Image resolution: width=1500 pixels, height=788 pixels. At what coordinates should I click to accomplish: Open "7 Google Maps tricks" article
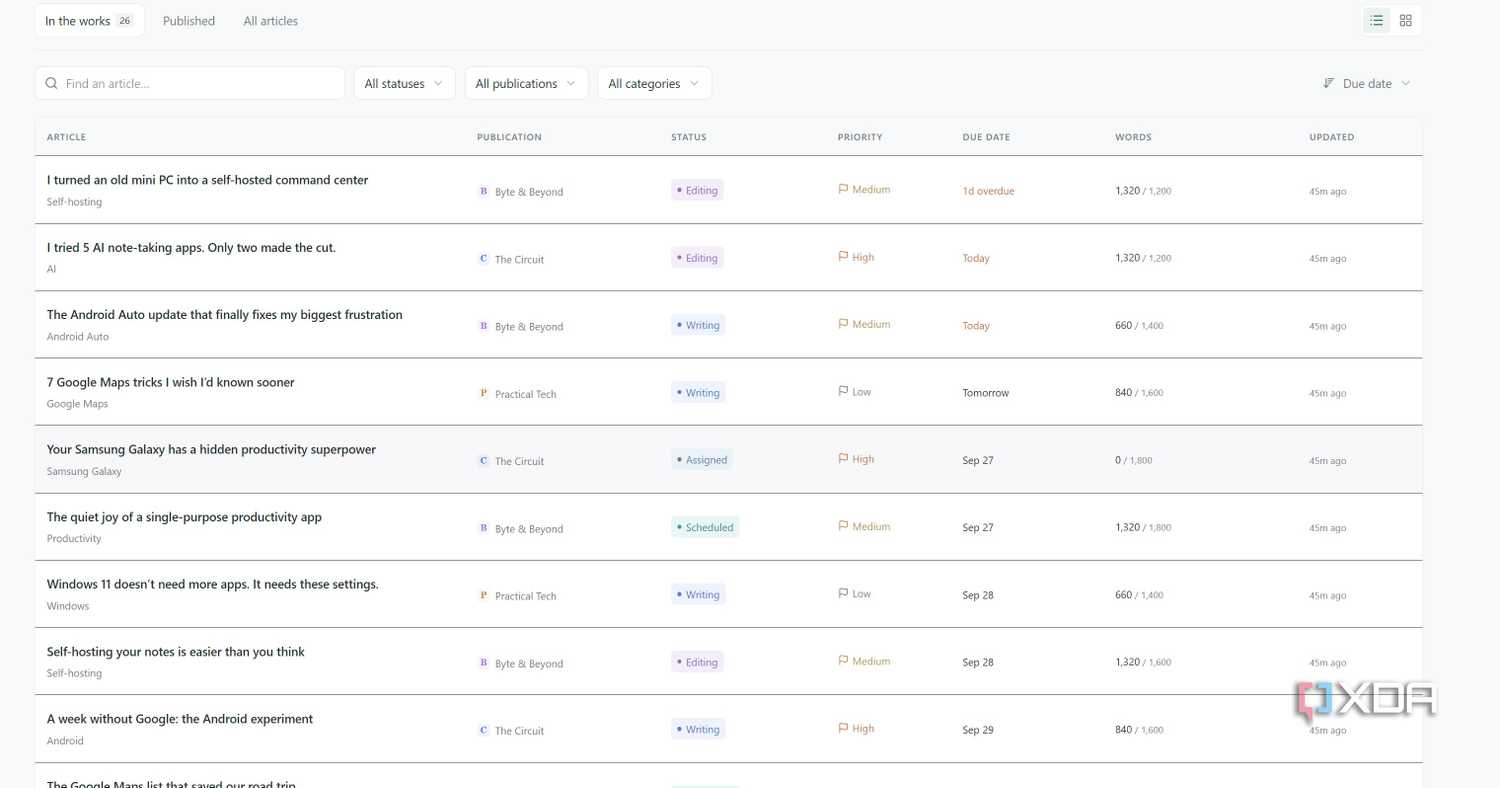pos(171,382)
